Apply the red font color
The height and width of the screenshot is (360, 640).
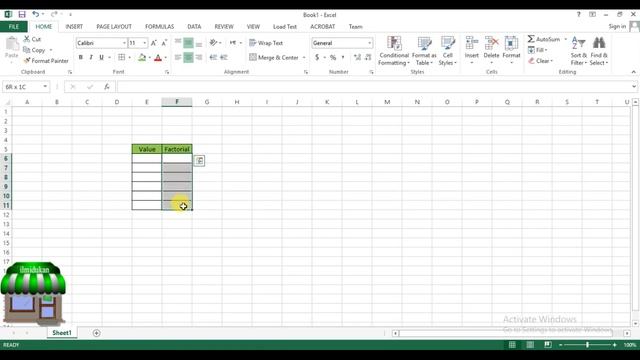coord(158,57)
